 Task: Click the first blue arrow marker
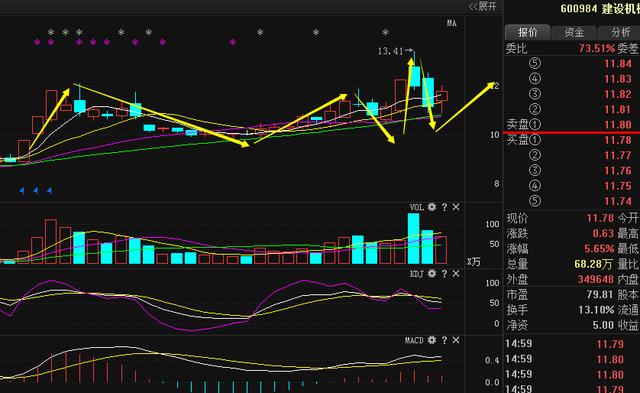pos(22,190)
